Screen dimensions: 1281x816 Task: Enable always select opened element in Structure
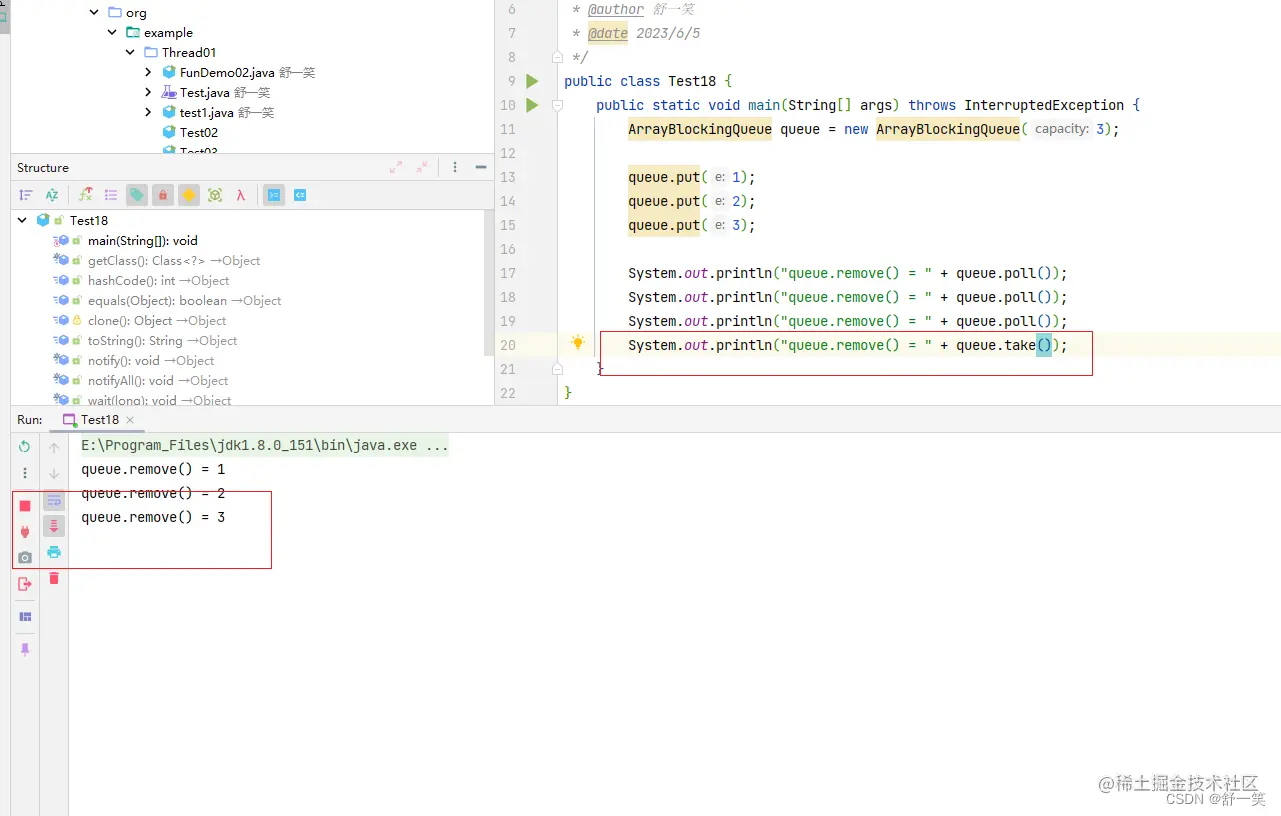[274, 195]
